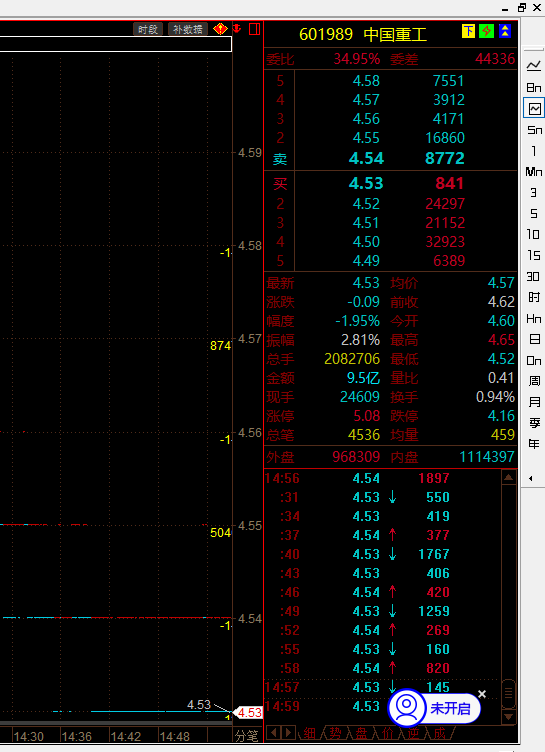545x752 pixels.
Task: Click the 金额 value 9.5亿
Action: pos(363,378)
